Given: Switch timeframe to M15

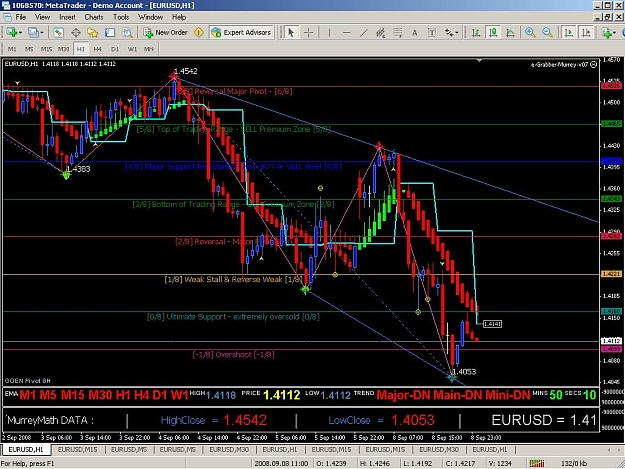Looking at the screenshot, I should pyautogui.click(x=46, y=49).
